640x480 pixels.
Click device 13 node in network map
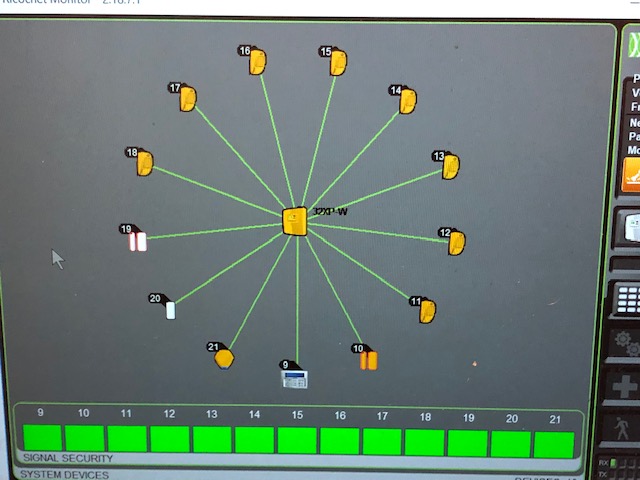[x=451, y=166]
